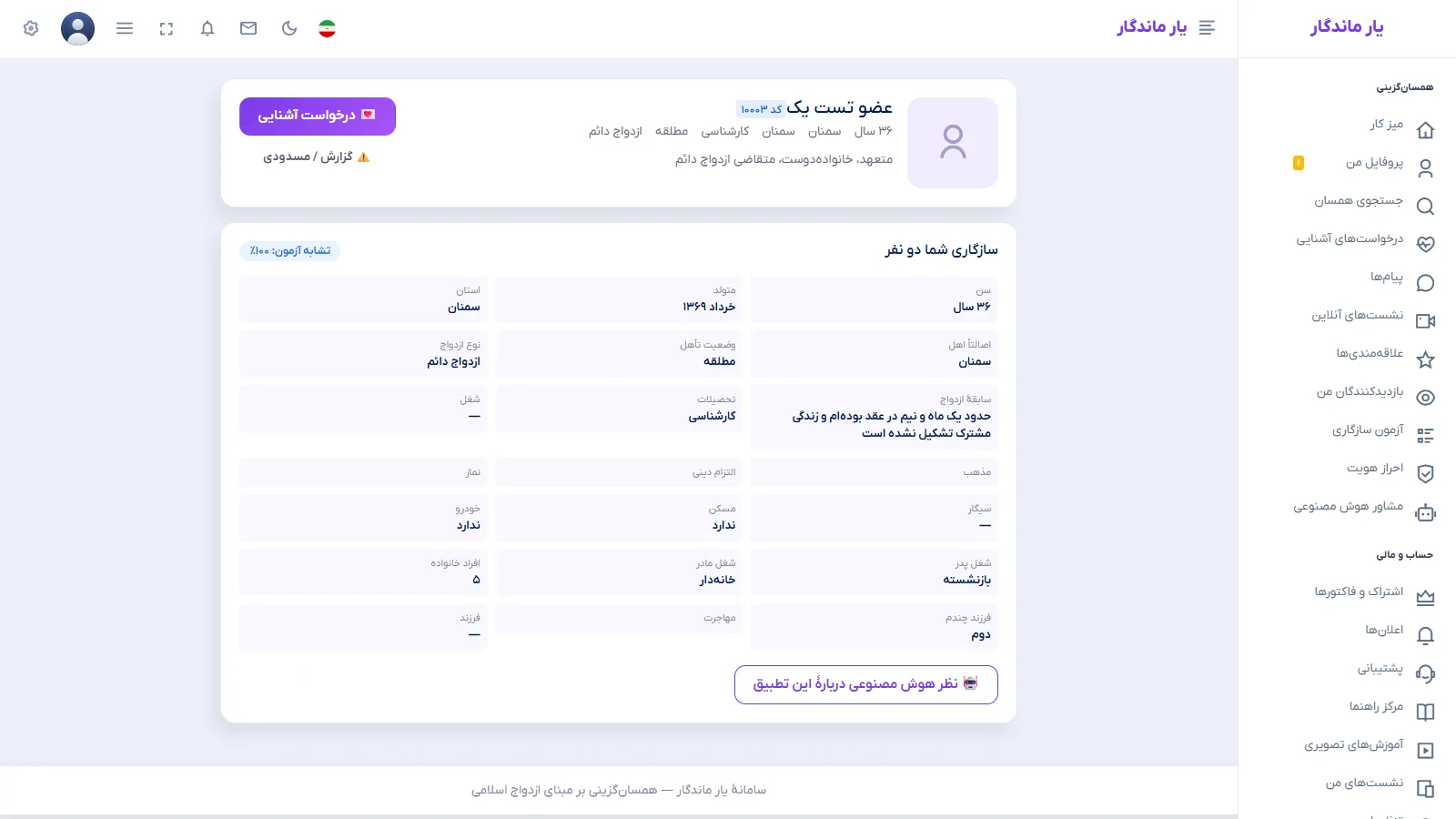The width and height of the screenshot is (1456, 819).
Task: Click the yellow badge next to پروفایل من
Action: 1299,163
